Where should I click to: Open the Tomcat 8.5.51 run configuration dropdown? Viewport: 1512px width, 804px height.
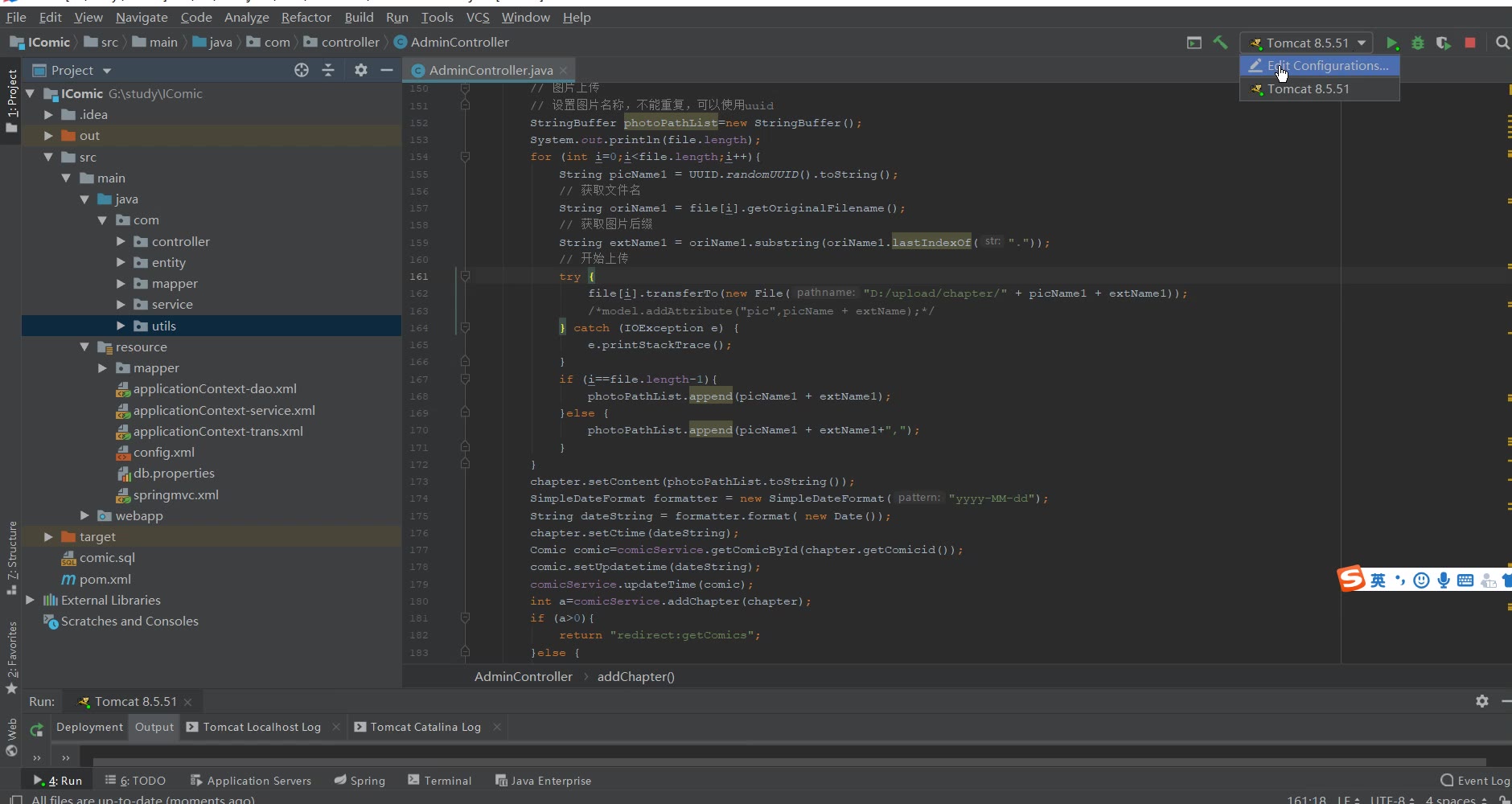(1307, 43)
